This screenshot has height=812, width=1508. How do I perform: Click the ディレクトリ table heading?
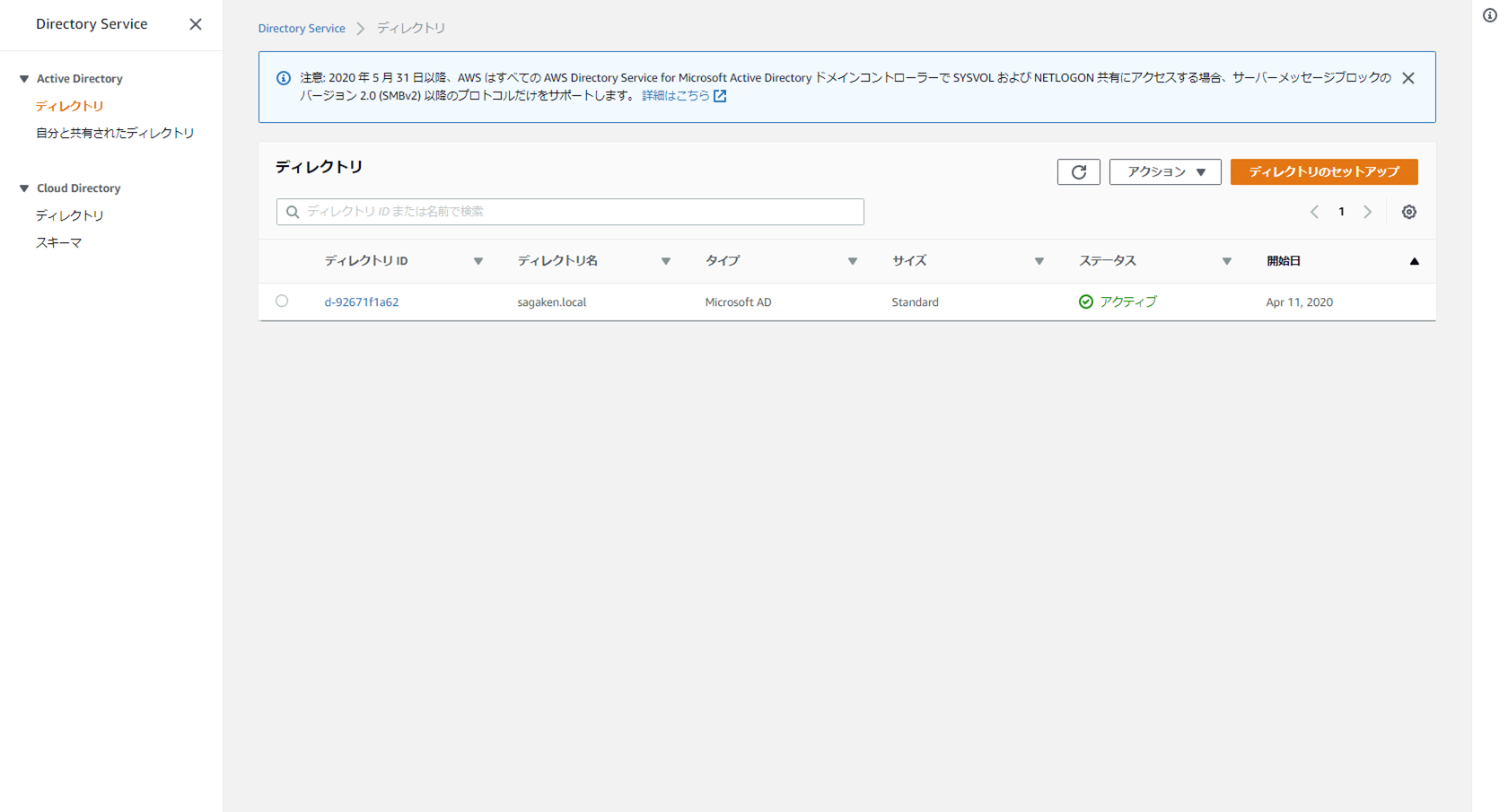320,167
